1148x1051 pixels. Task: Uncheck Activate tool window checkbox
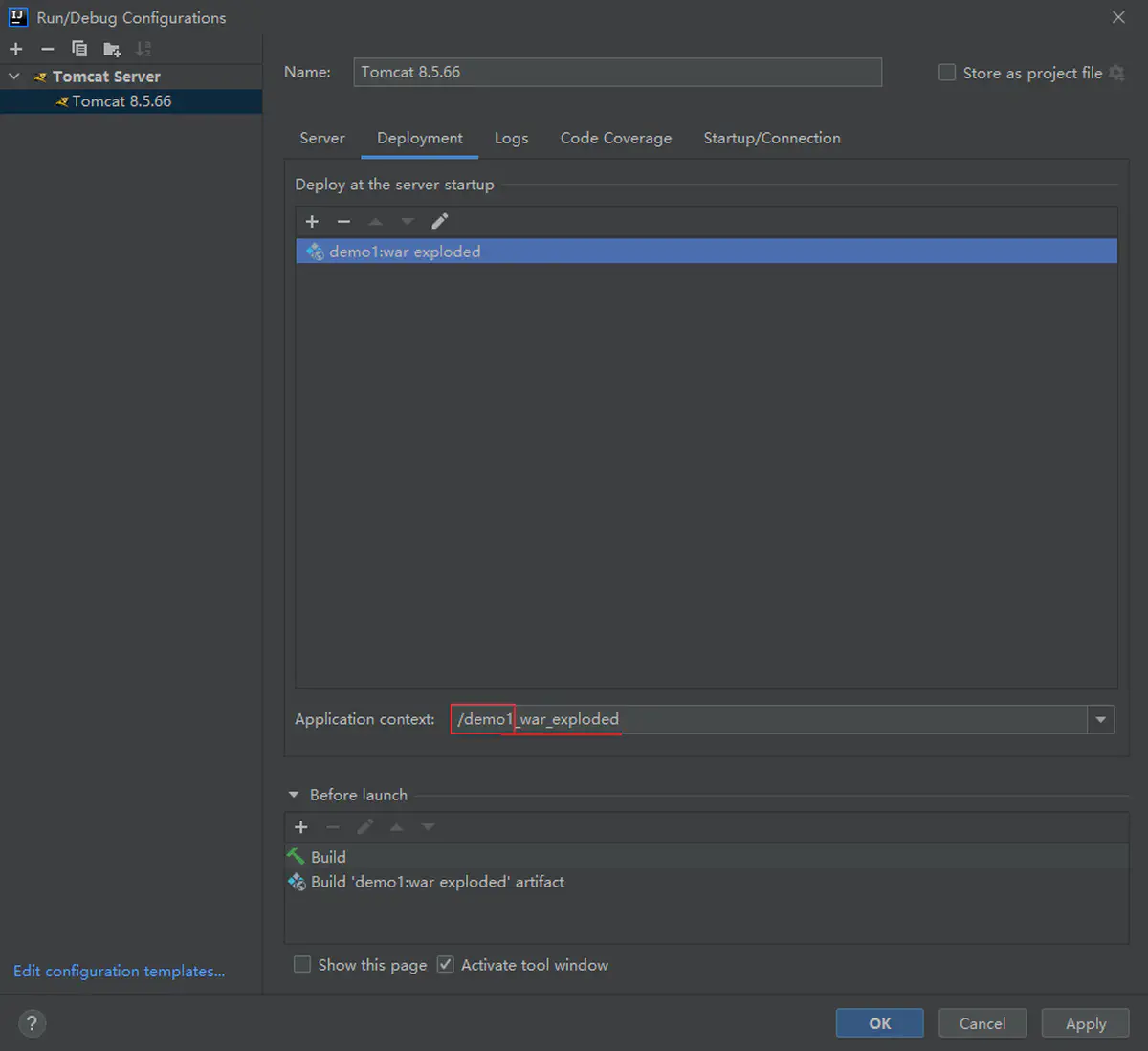click(x=445, y=964)
